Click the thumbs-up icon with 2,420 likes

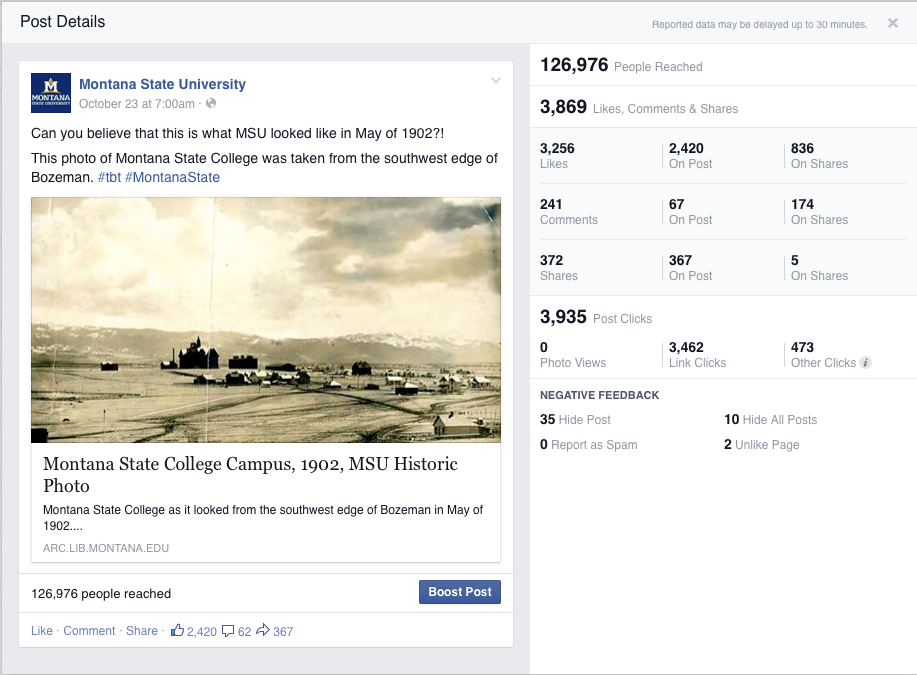click(x=177, y=630)
